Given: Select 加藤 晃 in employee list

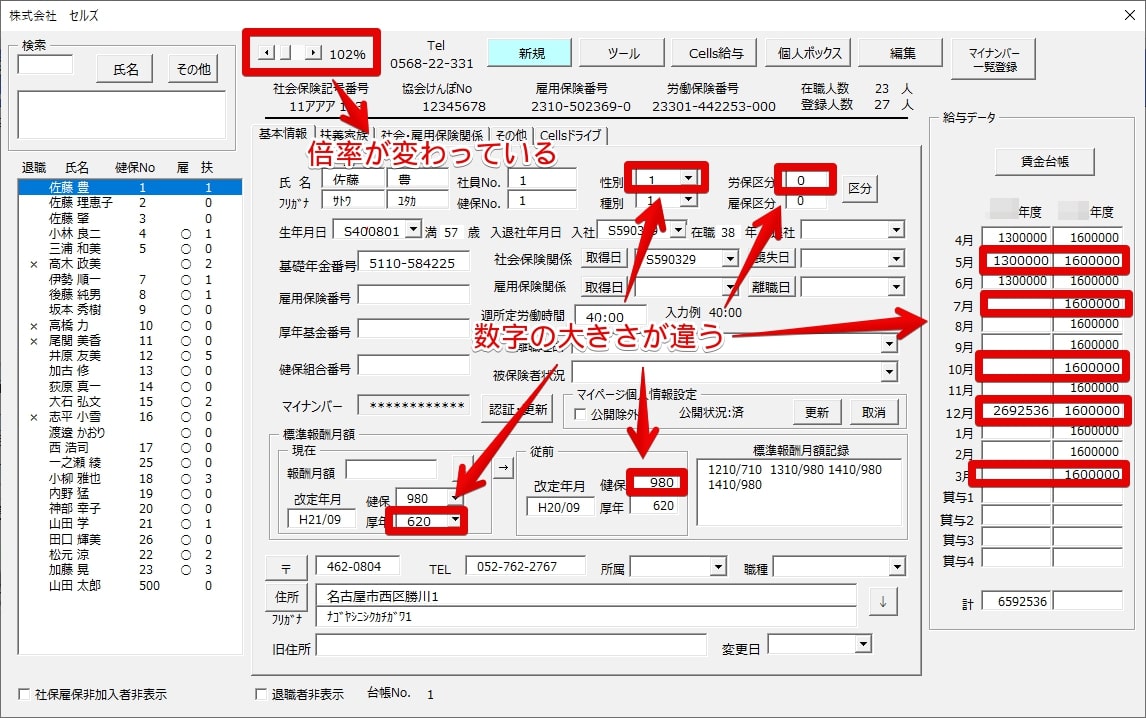Looking at the screenshot, I should click(x=129, y=570).
